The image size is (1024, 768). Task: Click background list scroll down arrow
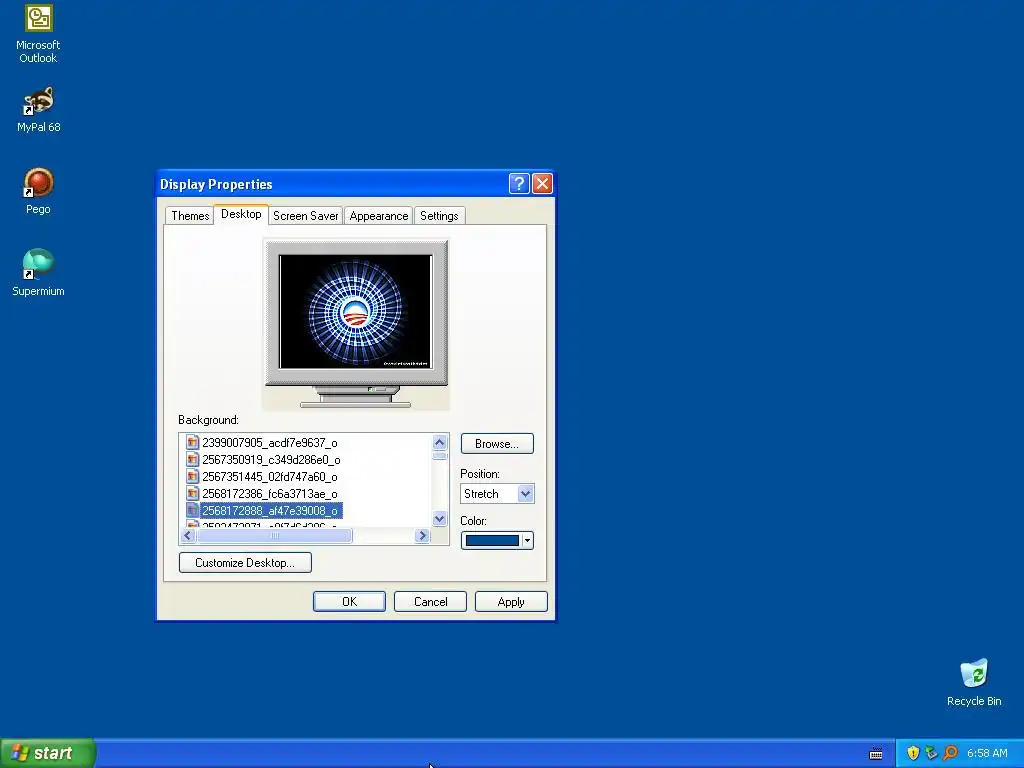[x=440, y=519]
